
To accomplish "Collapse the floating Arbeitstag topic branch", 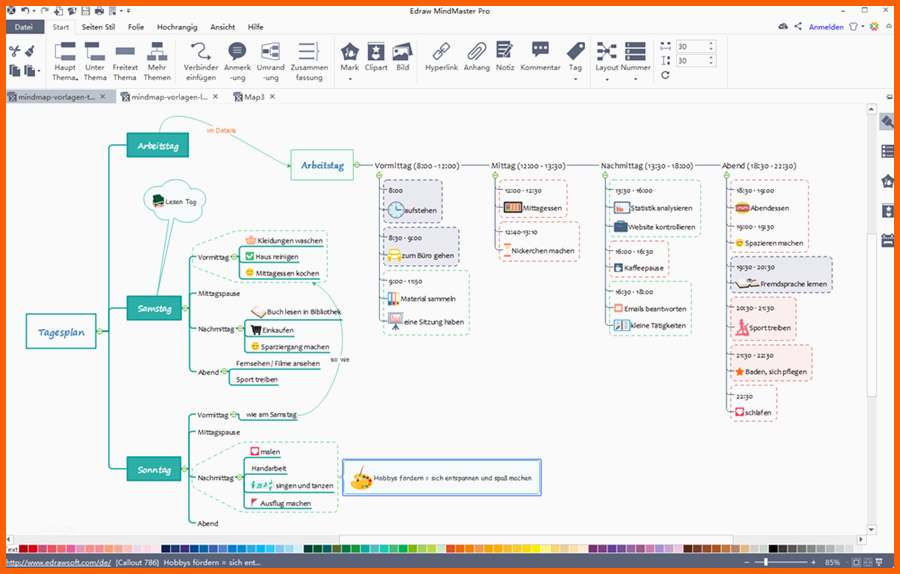I will point(357,165).
